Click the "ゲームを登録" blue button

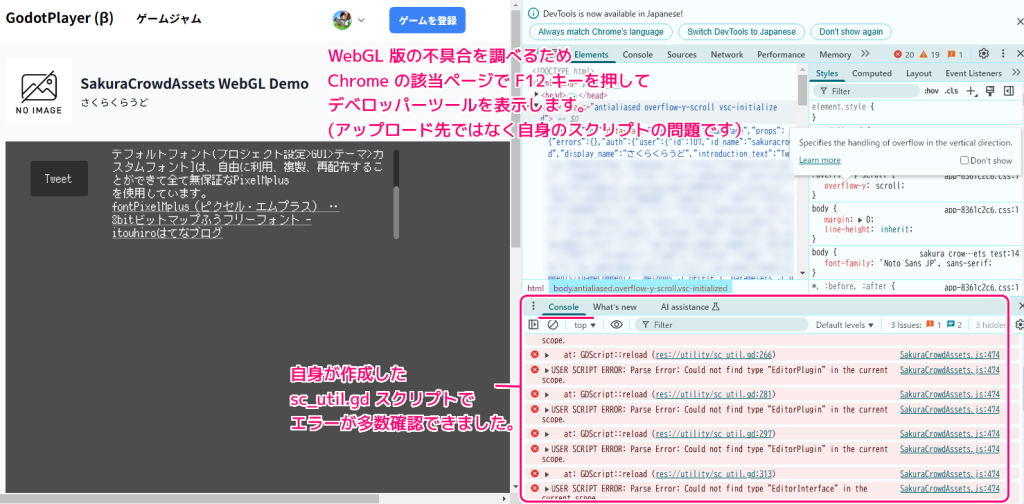[427, 20]
